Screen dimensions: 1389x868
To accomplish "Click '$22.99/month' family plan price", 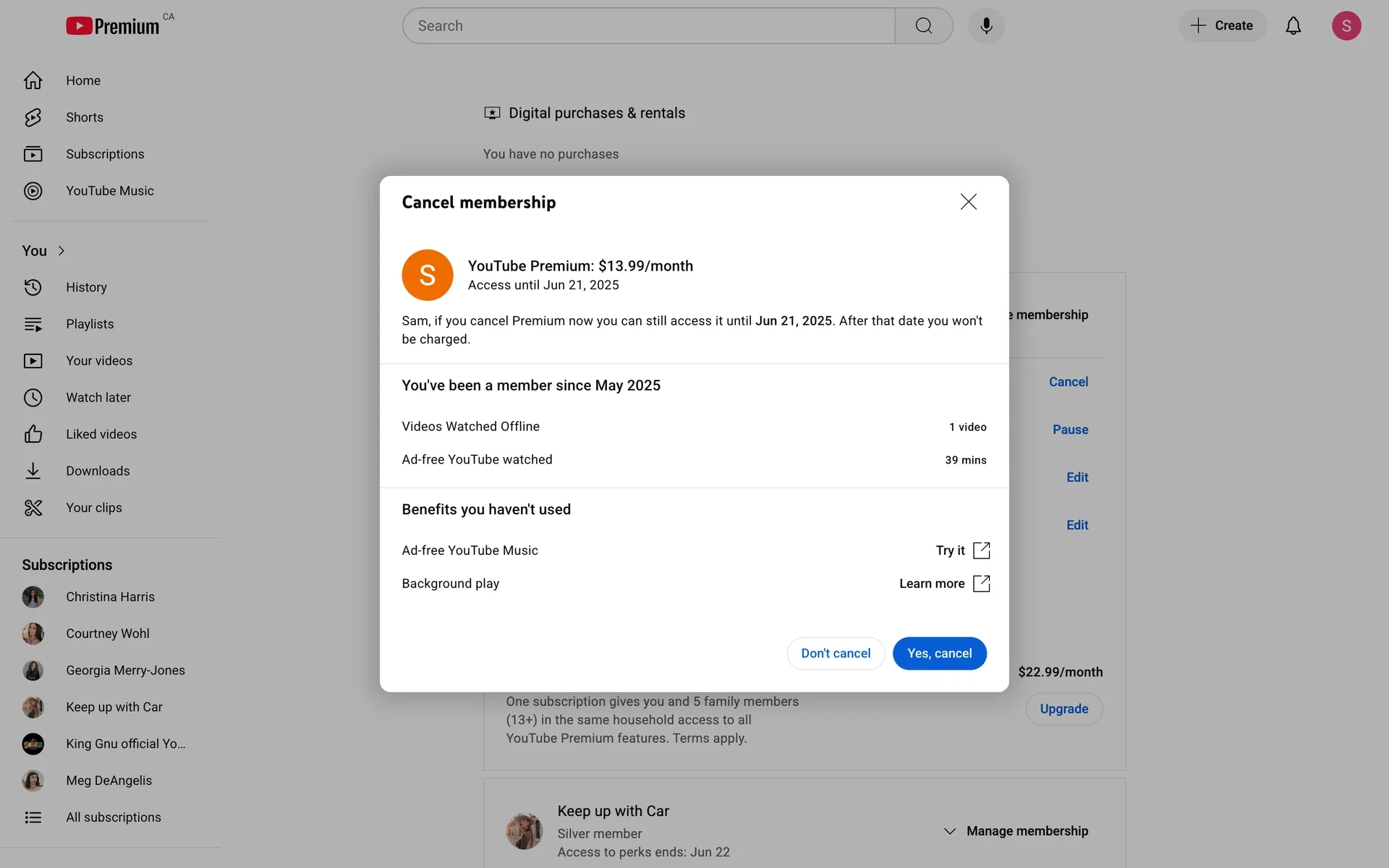I will [x=1061, y=672].
